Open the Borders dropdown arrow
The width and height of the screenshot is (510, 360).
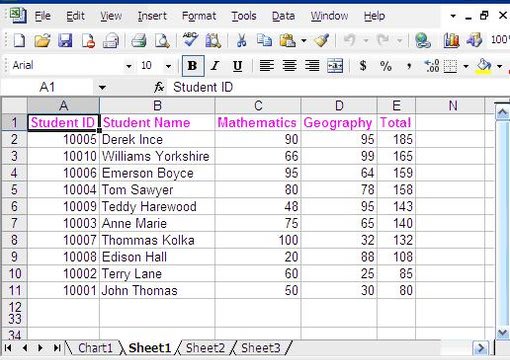pyautogui.click(x=466, y=66)
